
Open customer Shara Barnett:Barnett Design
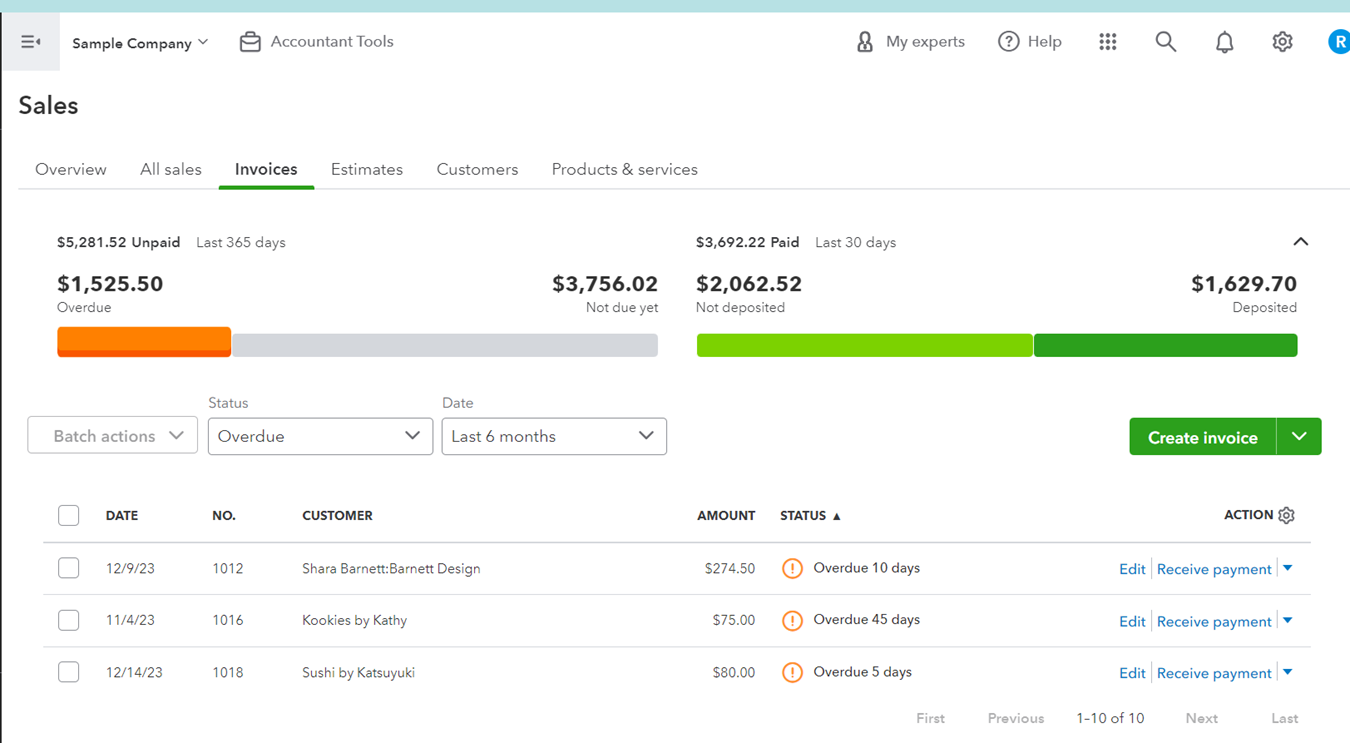coord(391,569)
